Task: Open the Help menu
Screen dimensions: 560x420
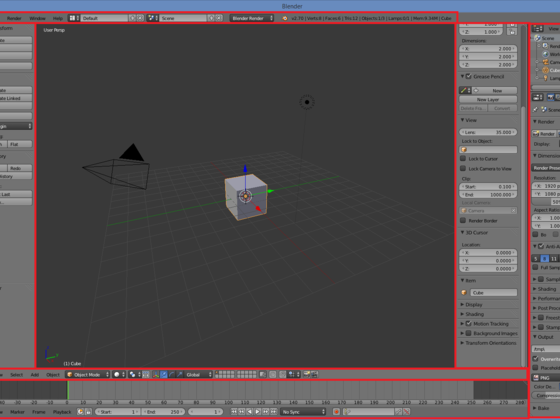Action: pyautogui.click(x=58, y=18)
